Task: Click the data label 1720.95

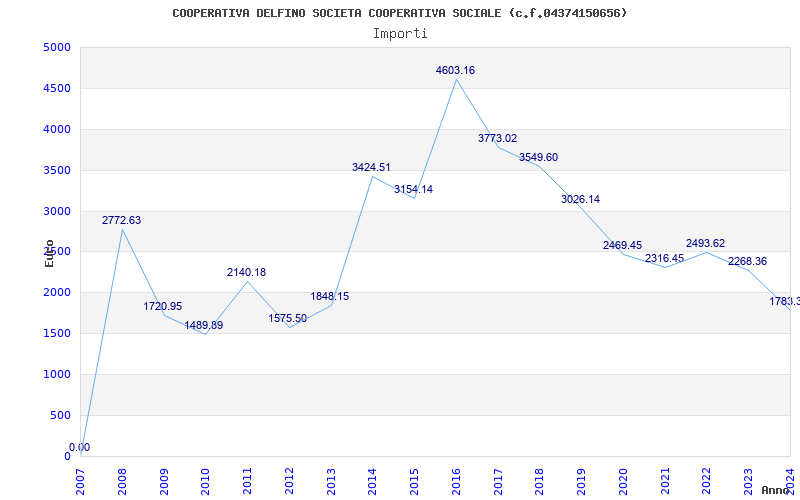Action: click(x=163, y=307)
